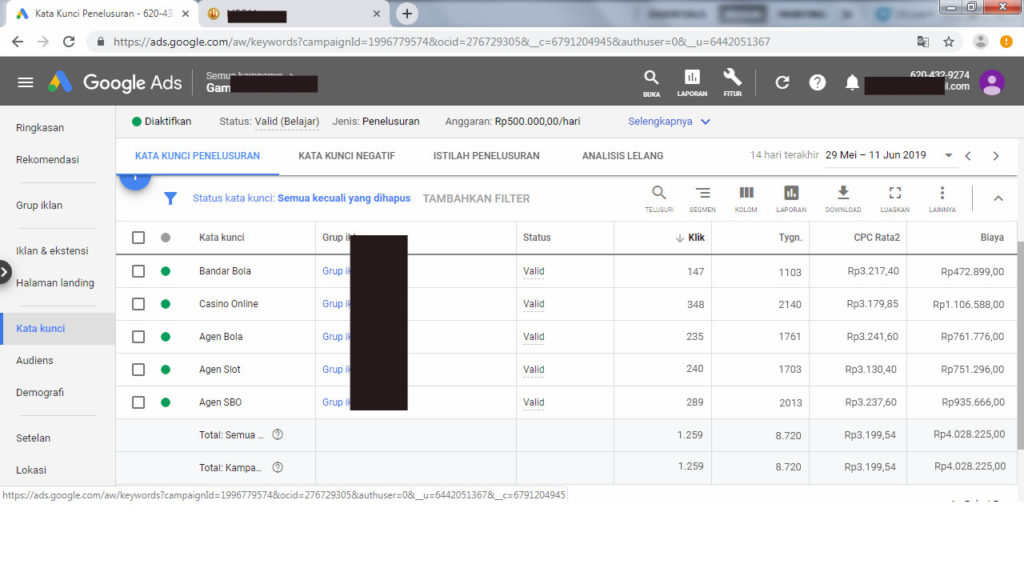The height and width of the screenshot is (576, 1024).
Task: Open Halaman landing in sidebar
Action: click(55, 283)
